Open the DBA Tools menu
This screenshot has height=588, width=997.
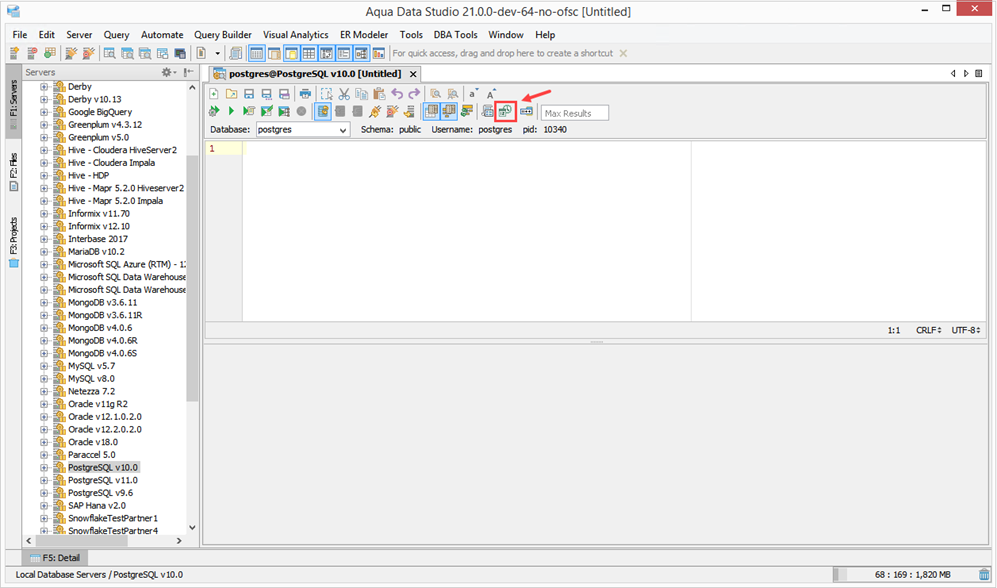pos(455,35)
